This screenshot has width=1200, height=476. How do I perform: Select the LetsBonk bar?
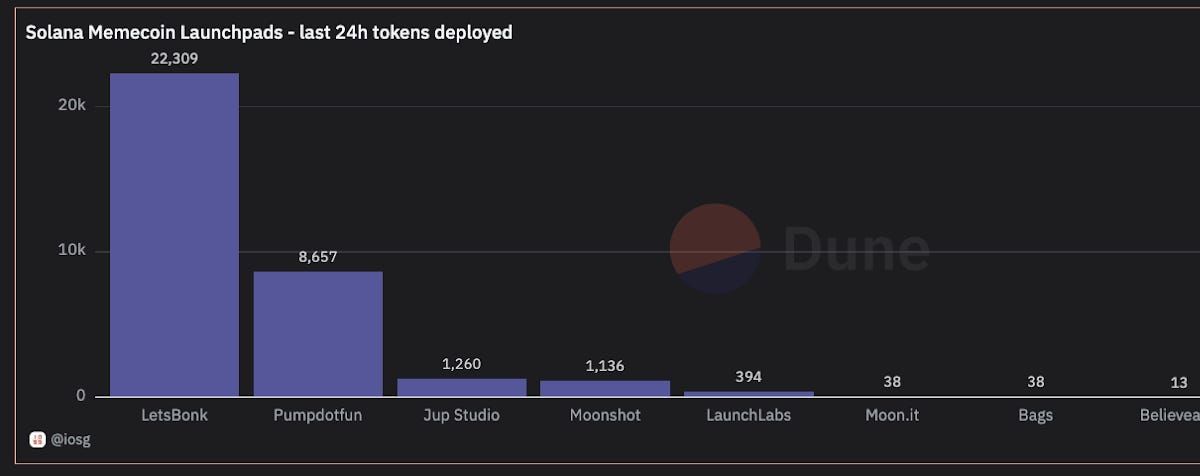174,235
